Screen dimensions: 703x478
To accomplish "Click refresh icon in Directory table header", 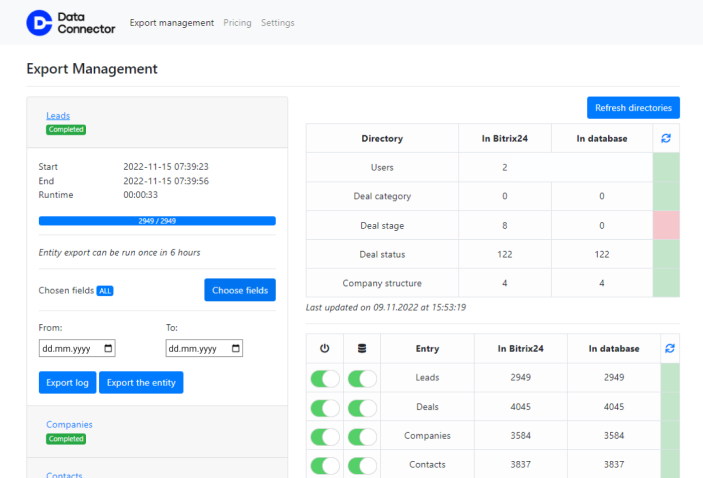I will pyautogui.click(x=666, y=138).
